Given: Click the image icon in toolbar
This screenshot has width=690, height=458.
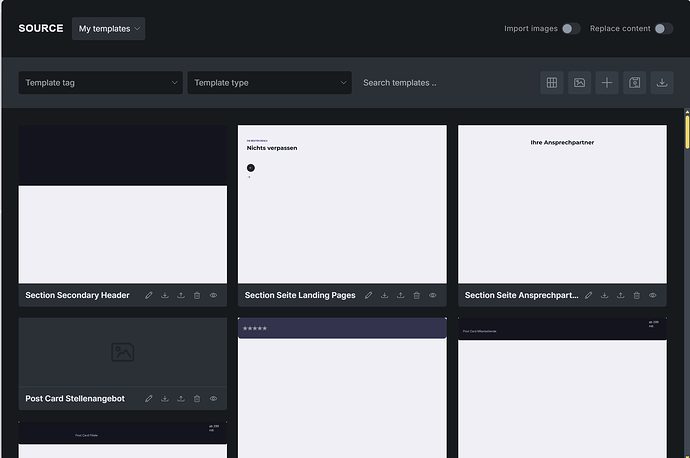Looking at the screenshot, I should 579,83.
